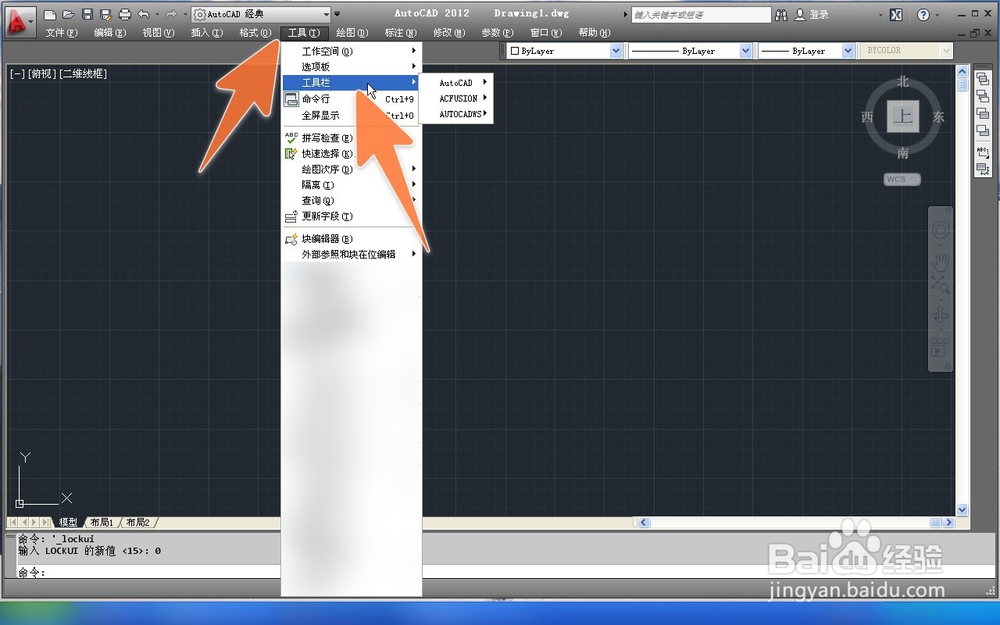Open the 编辑(E) menu
The width and height of the screenshot is (1000, 625).
click(x=110, y=33)
